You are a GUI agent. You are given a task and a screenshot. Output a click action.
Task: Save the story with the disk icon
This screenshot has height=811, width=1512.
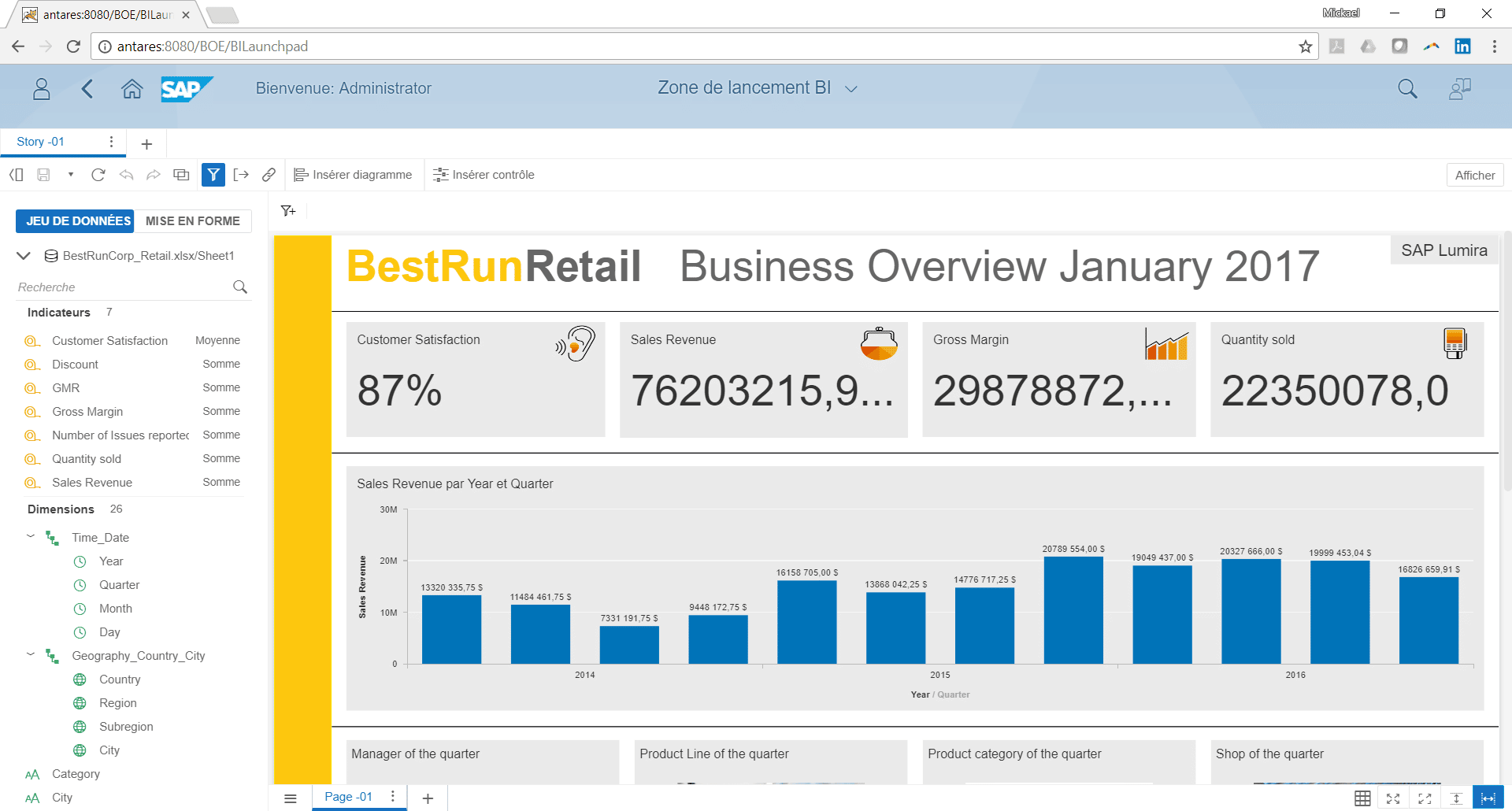point(44,175)
